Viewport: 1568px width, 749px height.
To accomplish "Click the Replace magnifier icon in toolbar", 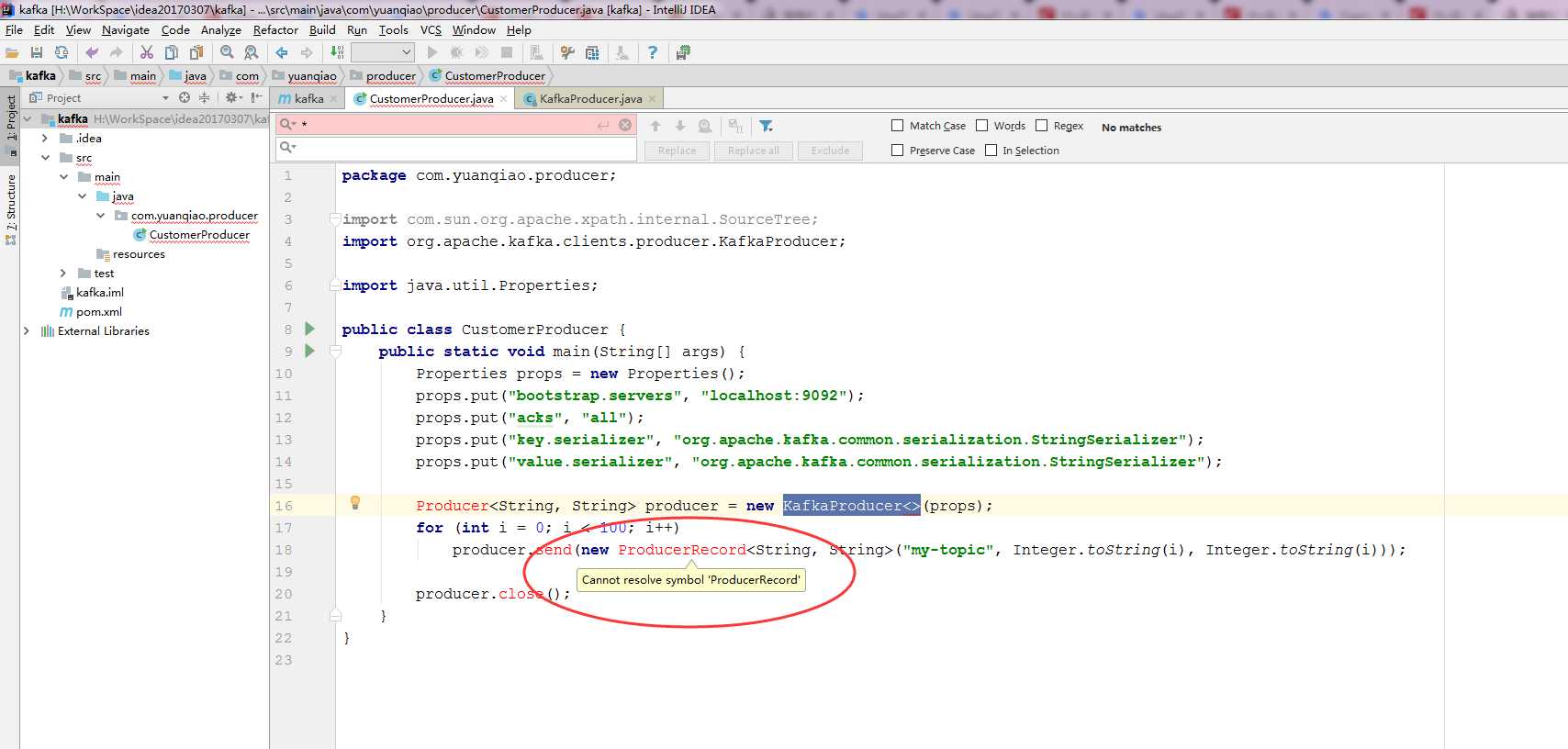I will [251, 53].
